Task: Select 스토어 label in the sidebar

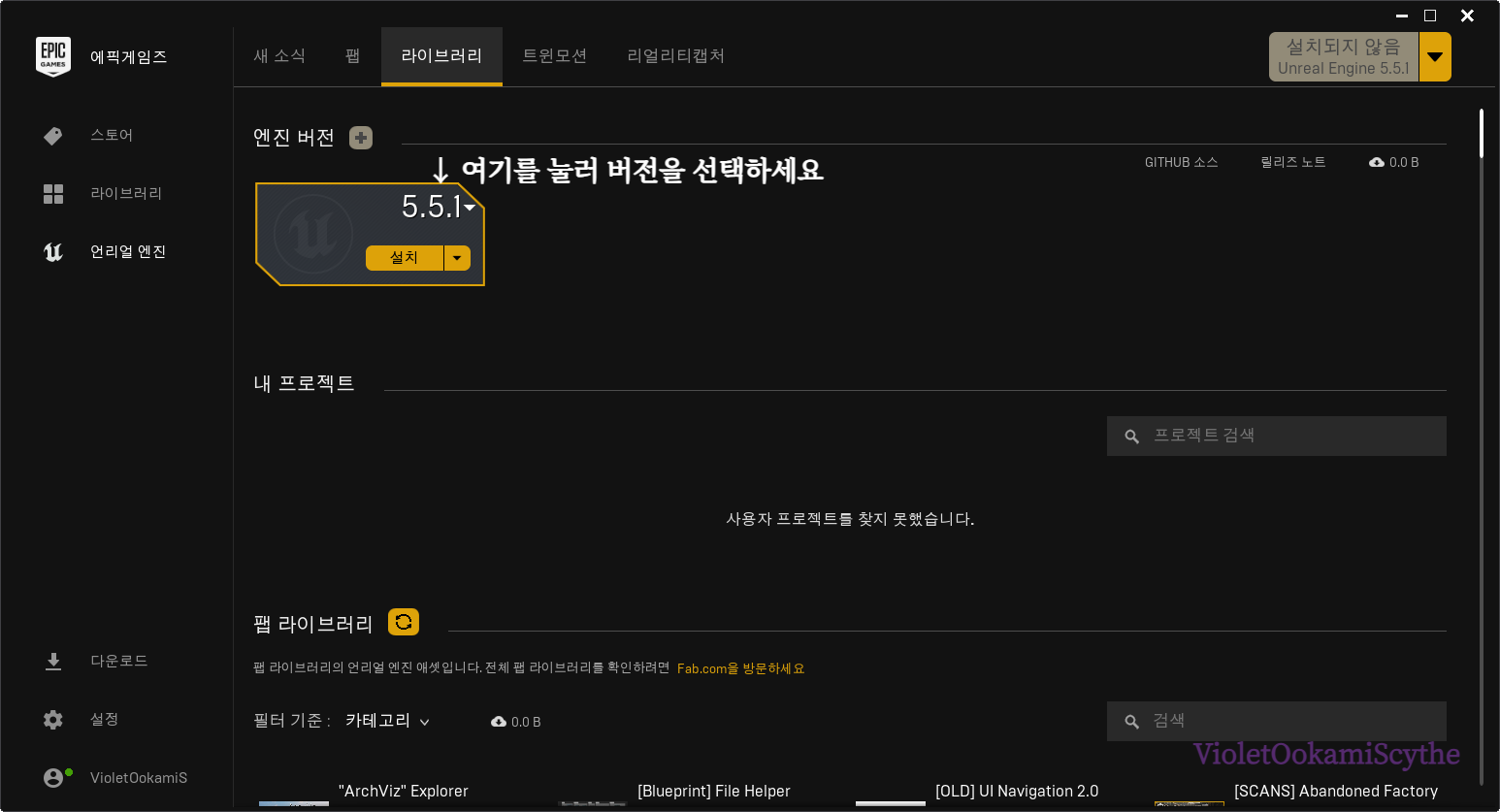Action: [x=112, y=136]
